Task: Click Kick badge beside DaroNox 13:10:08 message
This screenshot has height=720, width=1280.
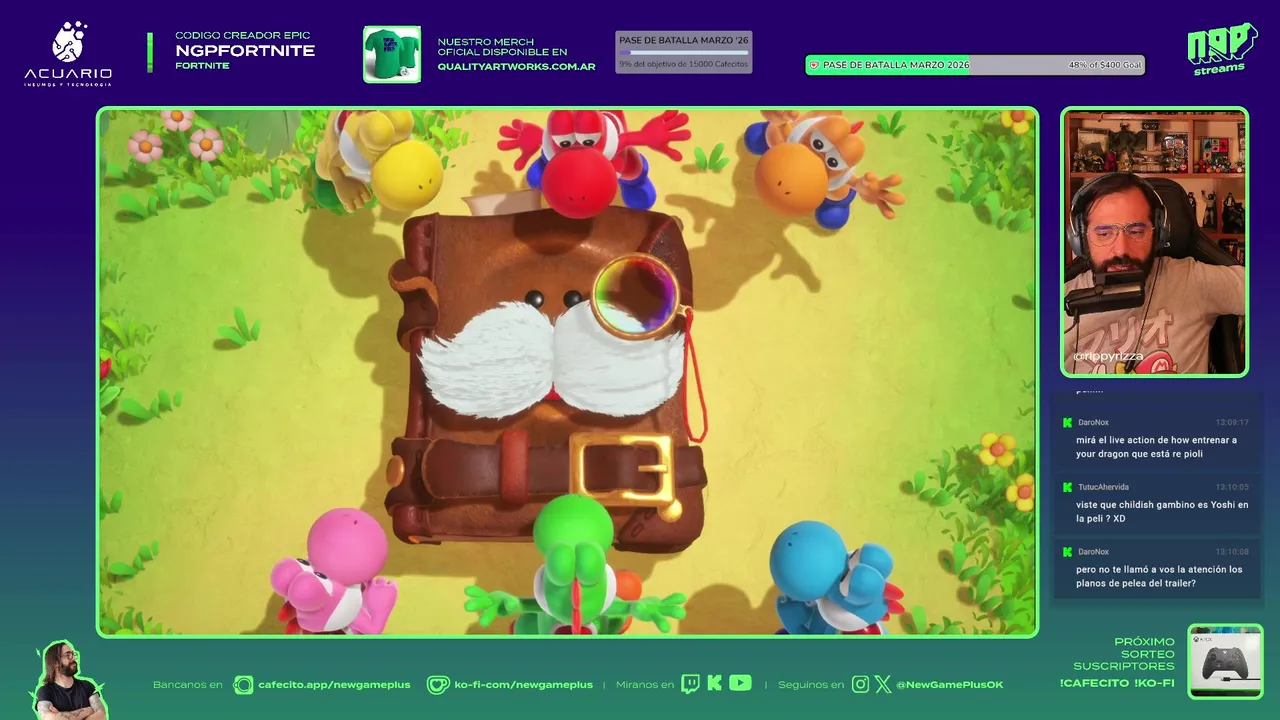Action: pos(1067,552)
